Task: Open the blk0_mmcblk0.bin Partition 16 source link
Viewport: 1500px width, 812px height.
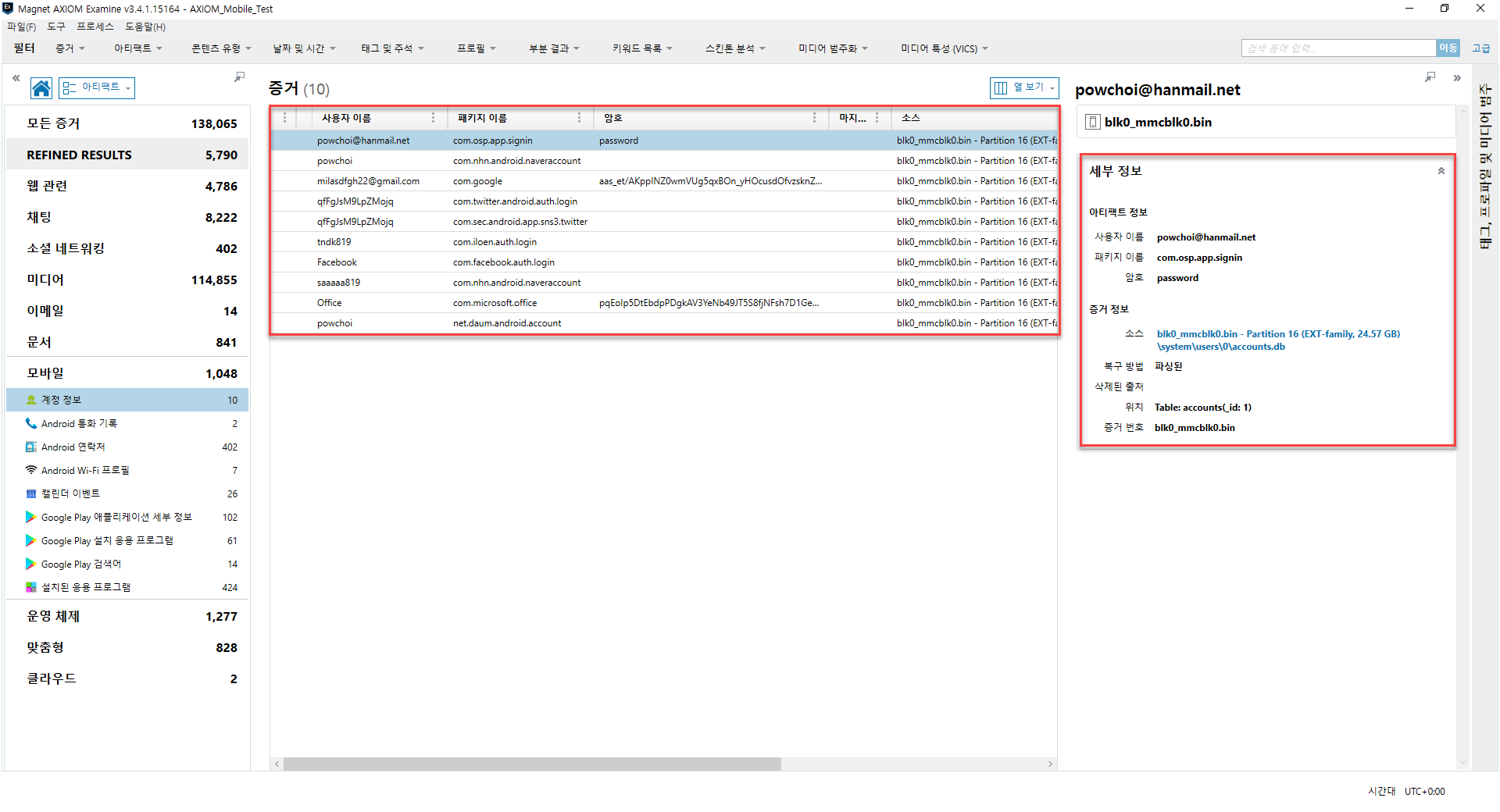Action: coord(1278,340)
